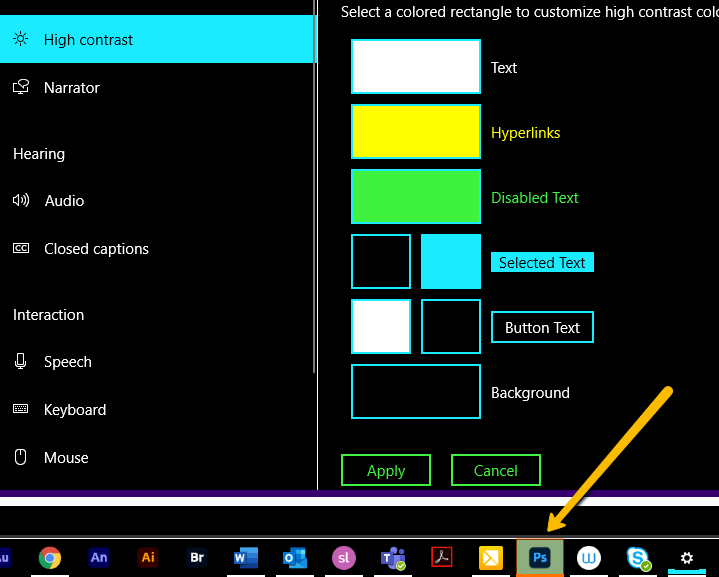This screenshot has height=577, width=719.
Task: Open Keyboard interaction settings
Action: 74,410
